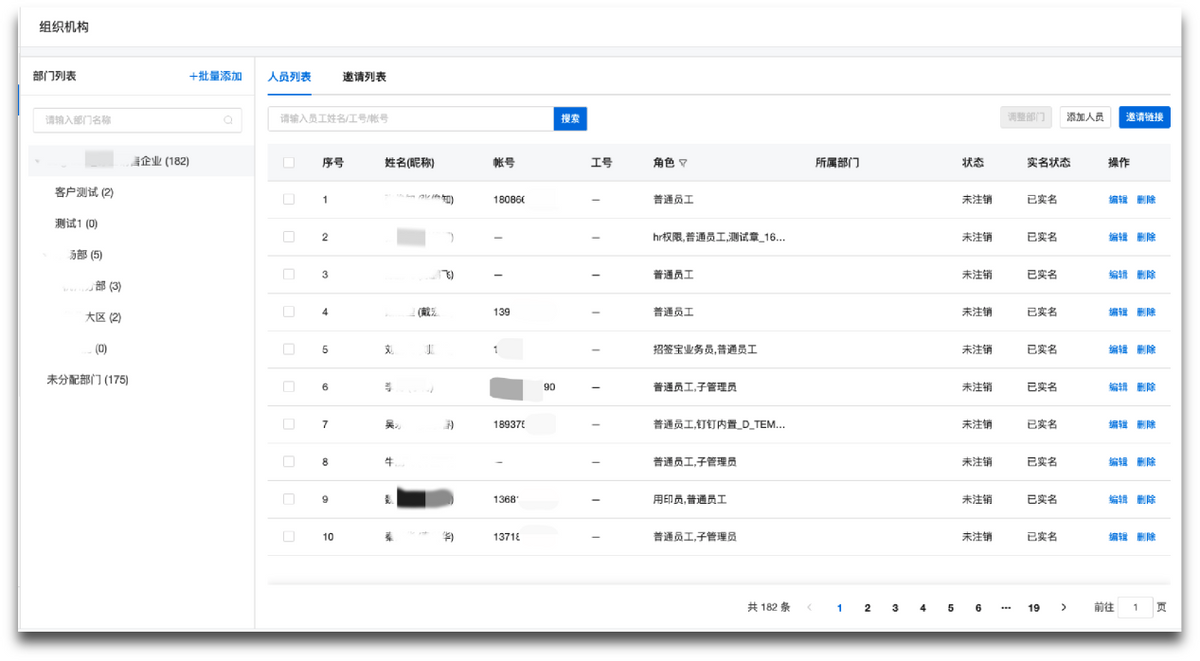Click role cell starting hr权限,普通员工
Image resolution: width=1200 pixels, height=661 pixels.
click(719, 237)
